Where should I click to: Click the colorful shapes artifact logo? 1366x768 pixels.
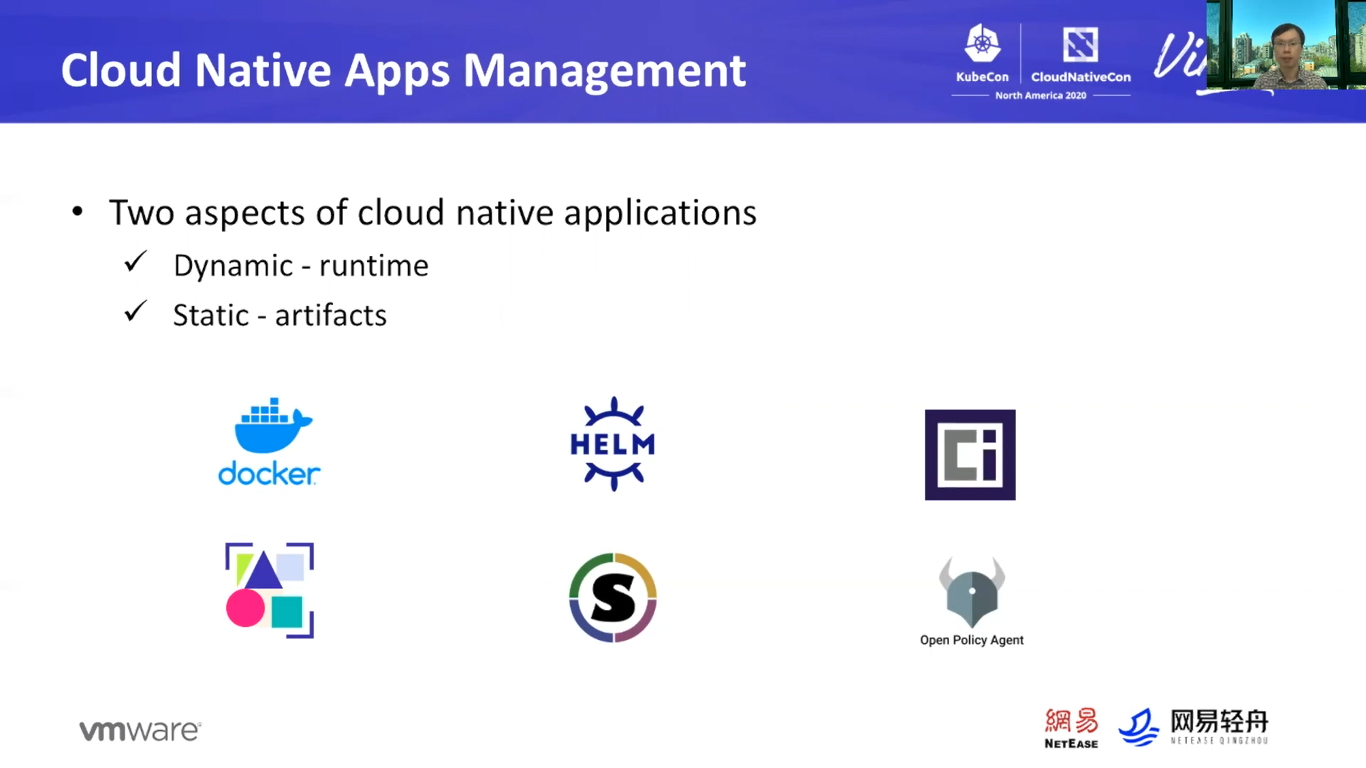pos(270,591)
